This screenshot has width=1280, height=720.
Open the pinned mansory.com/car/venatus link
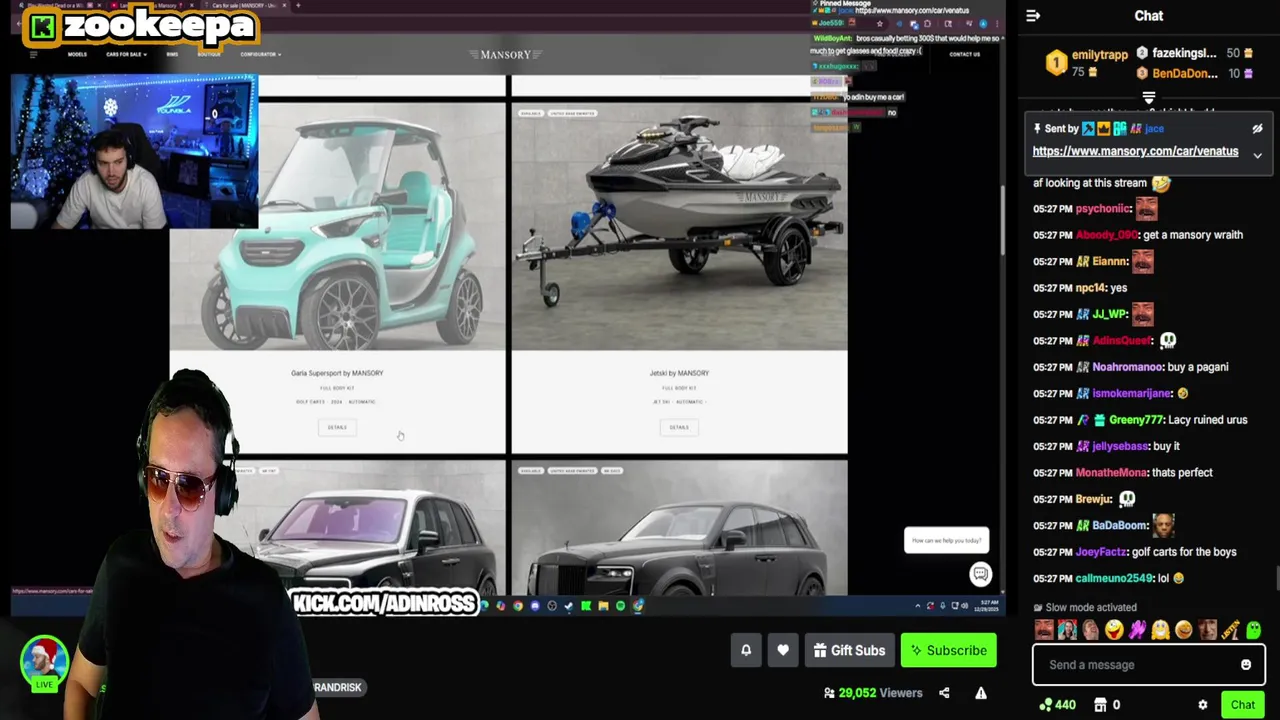click(x=1135, y=152)
